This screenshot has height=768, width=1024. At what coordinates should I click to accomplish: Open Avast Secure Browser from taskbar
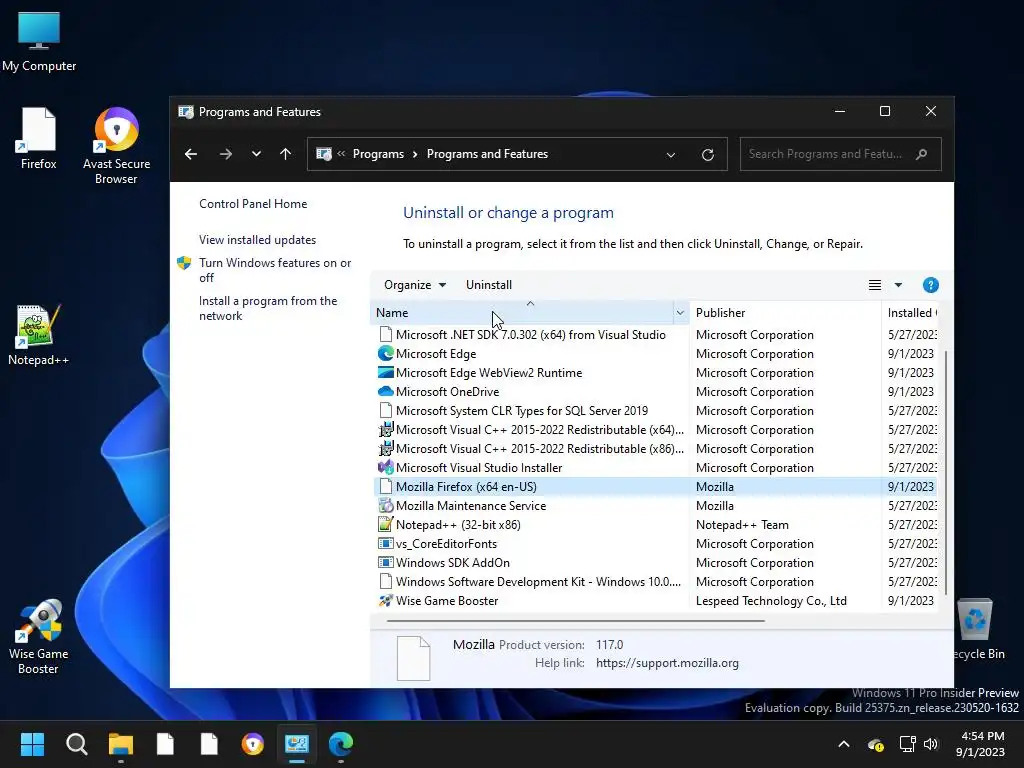point(253,744)
